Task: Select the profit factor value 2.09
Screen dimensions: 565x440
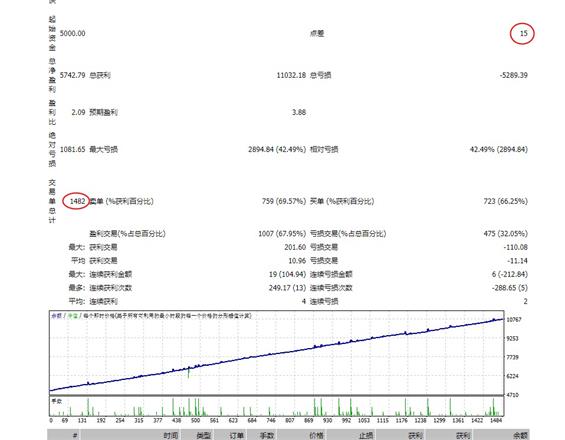Action: pos(78,112)
